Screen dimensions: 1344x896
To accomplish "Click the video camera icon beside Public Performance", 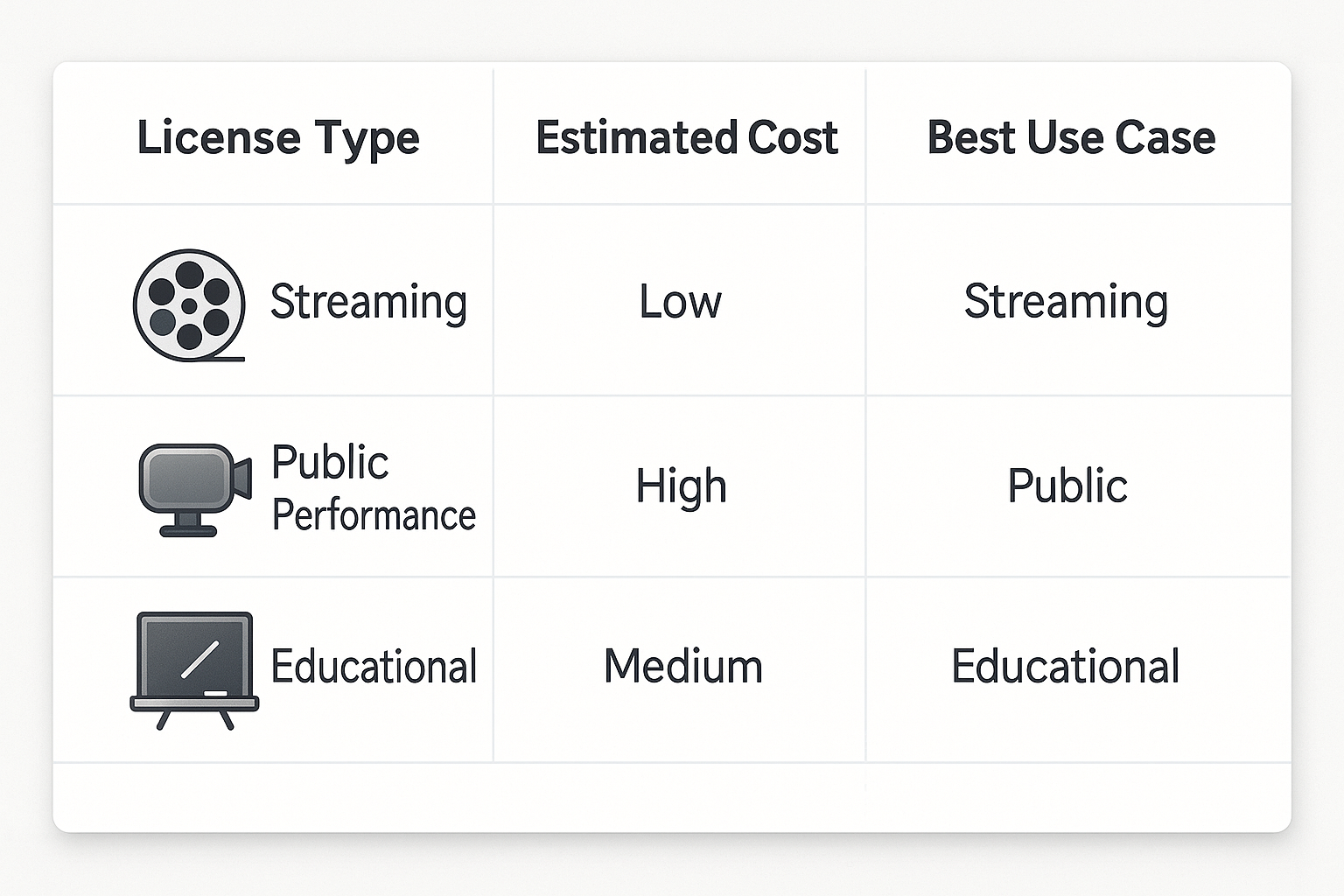I will [195, 489].
